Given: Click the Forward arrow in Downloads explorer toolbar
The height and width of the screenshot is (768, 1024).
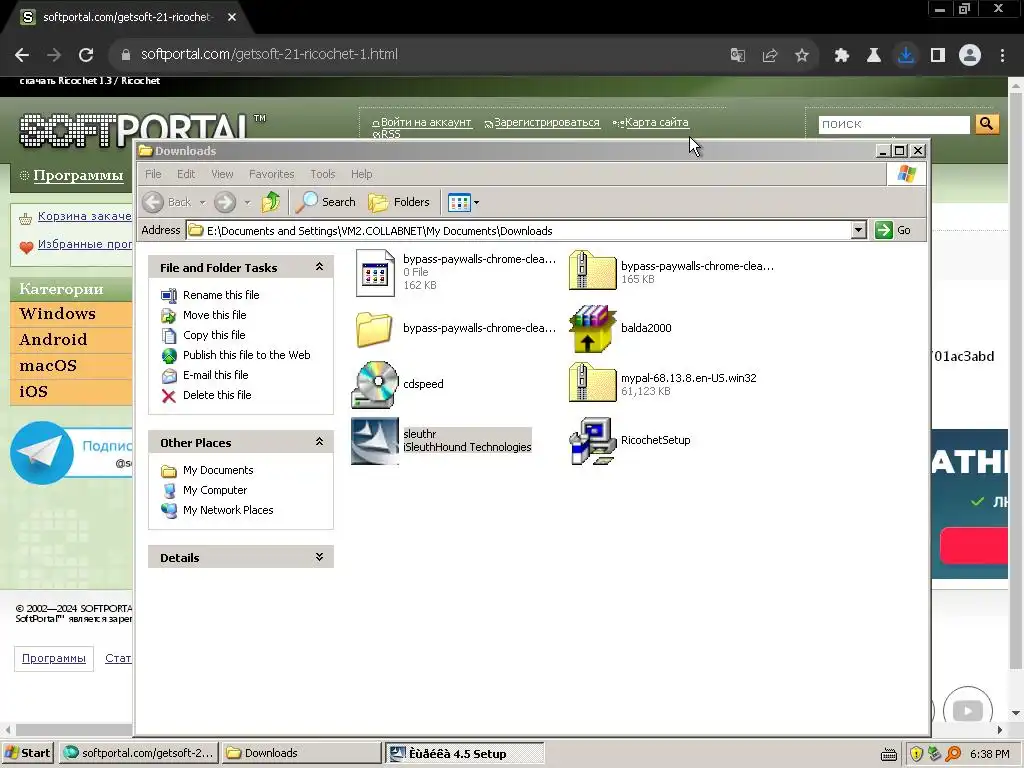Looking at the screenshot, I should click(225, 202).
